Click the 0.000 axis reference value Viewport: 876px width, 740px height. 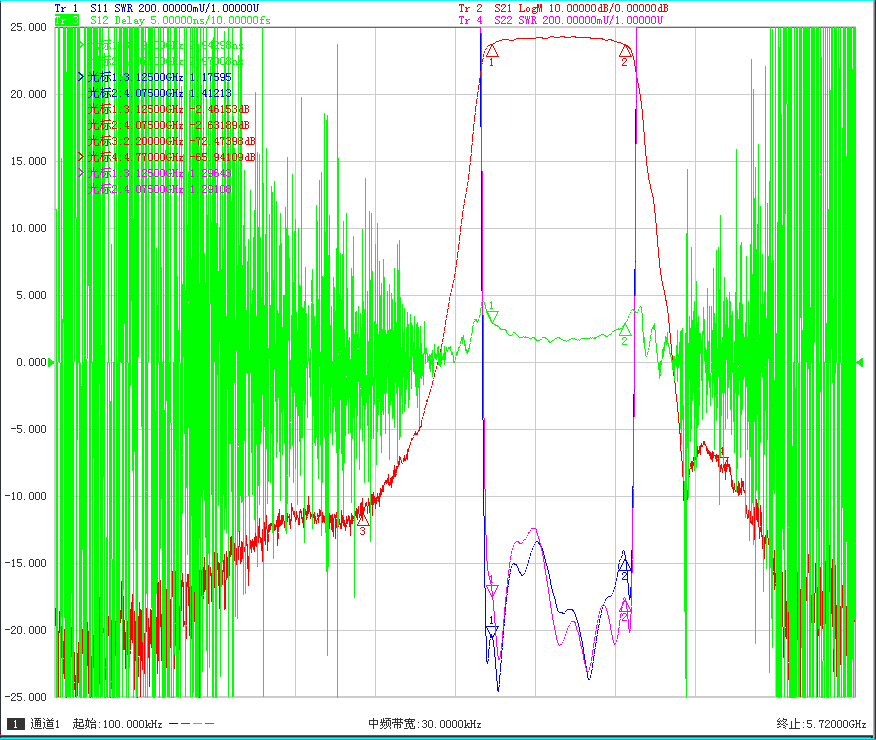coord(31,362)
